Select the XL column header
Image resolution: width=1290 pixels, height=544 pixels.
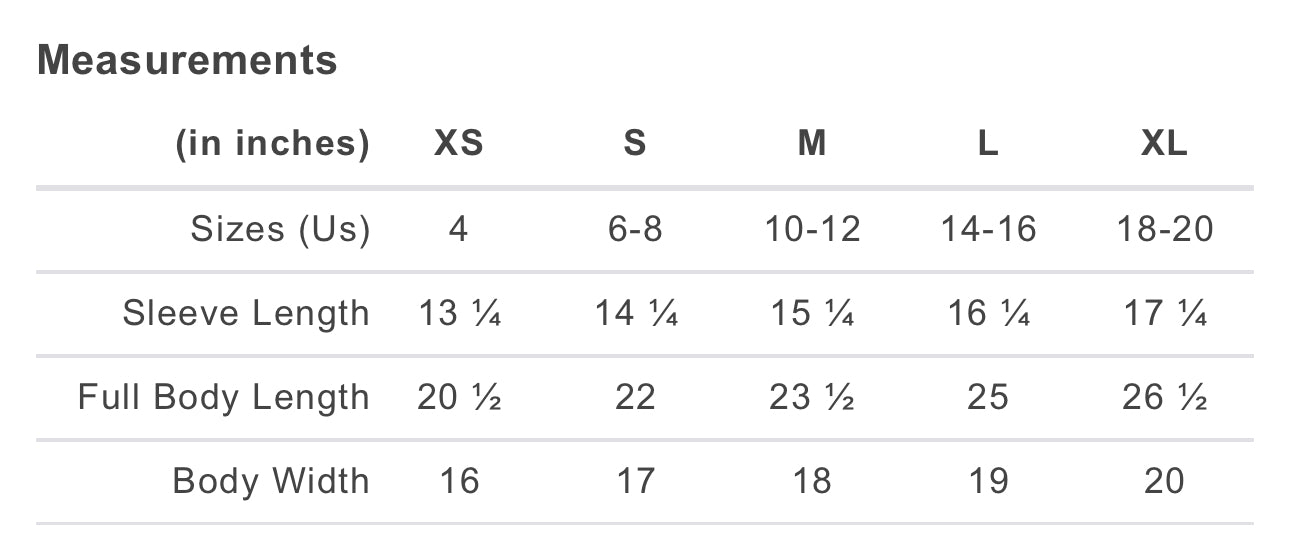point(1164,144)
